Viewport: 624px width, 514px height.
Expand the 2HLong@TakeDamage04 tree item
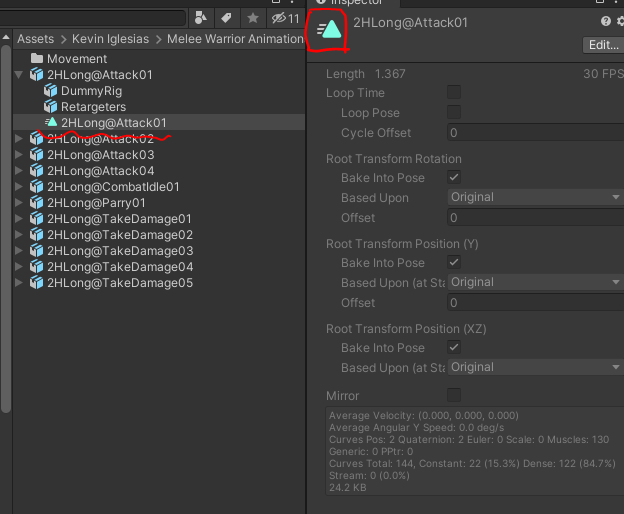(18, 267)
